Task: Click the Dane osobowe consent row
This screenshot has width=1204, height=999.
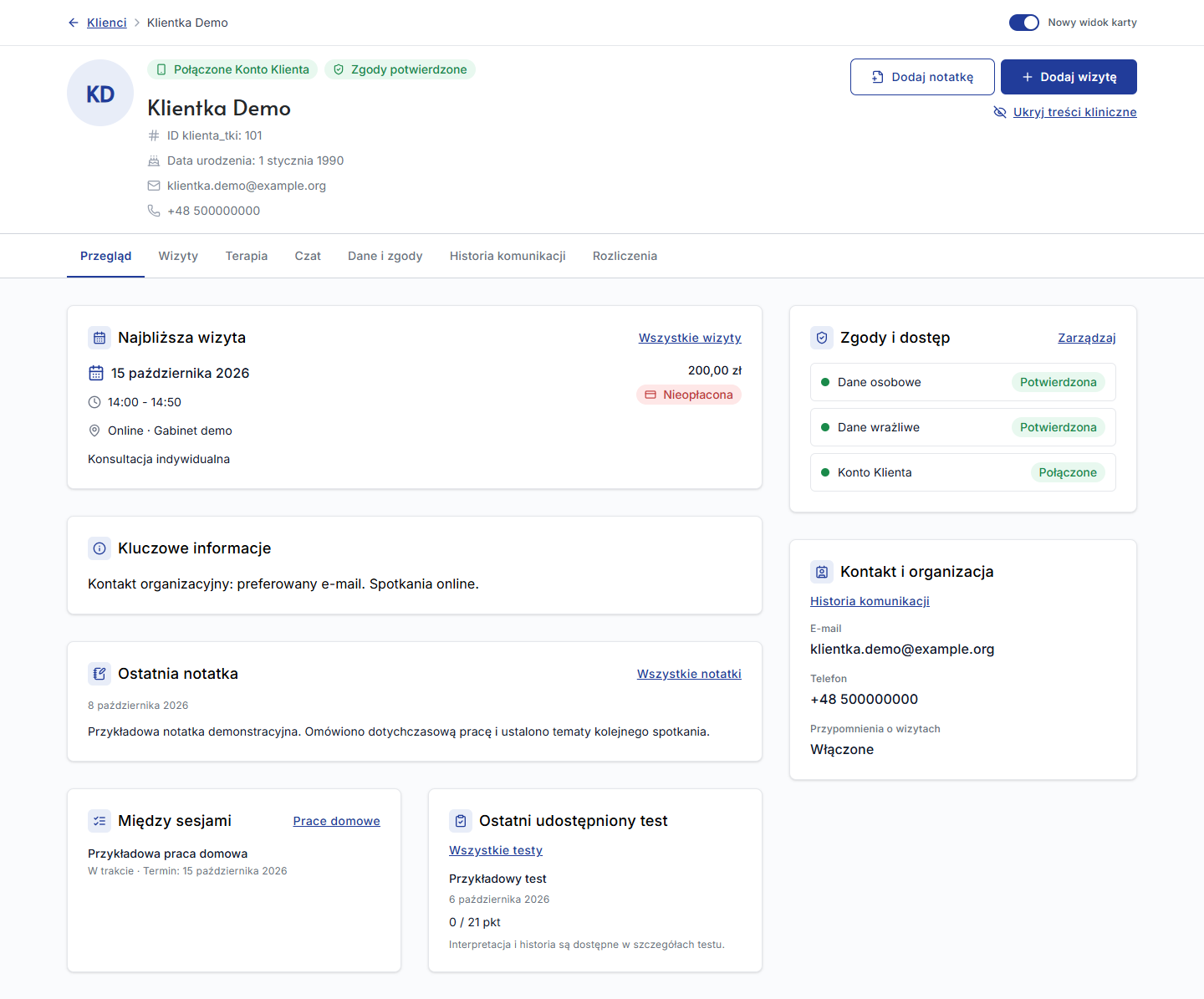Action: 963,382
